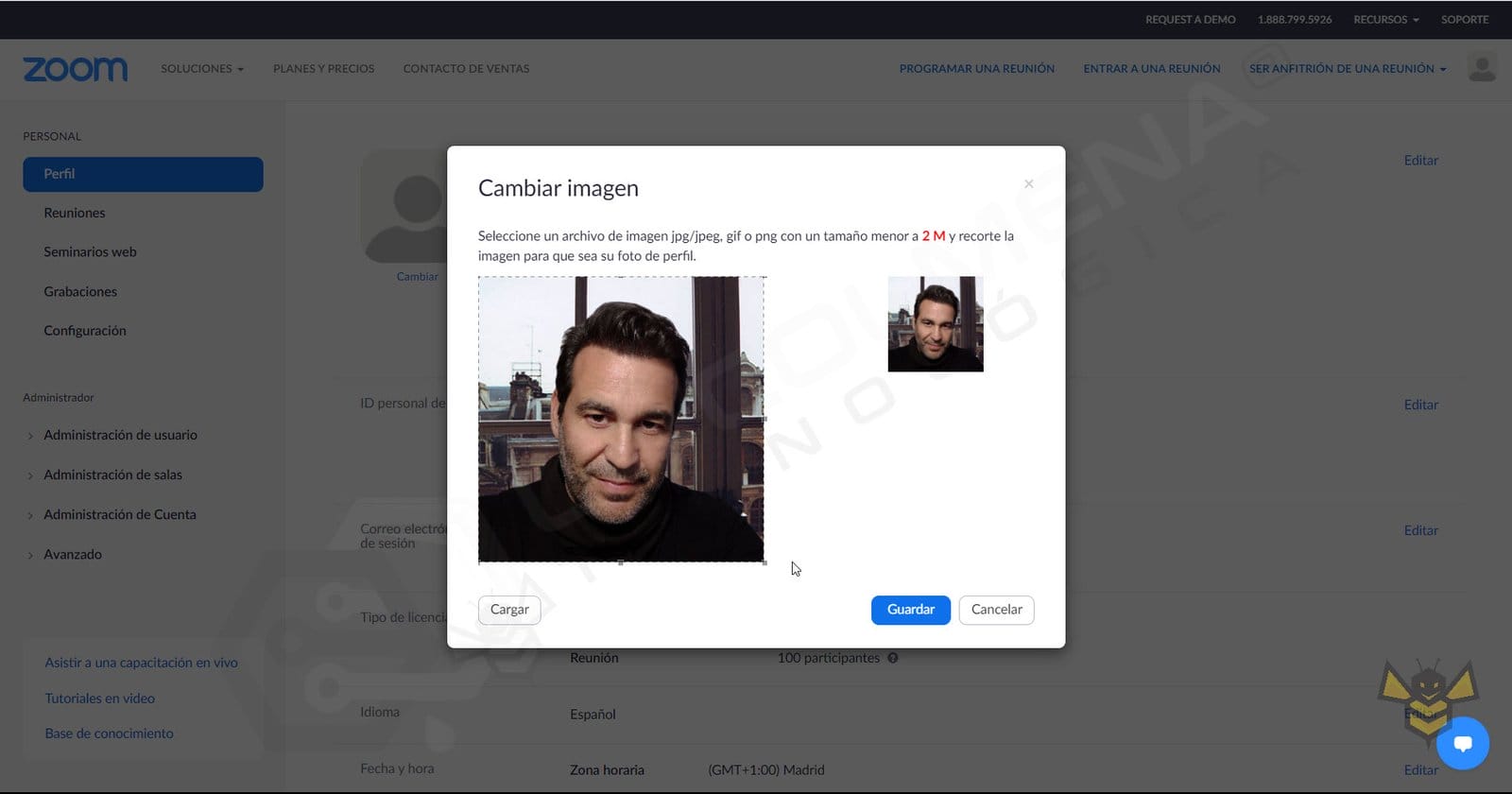Open the Soluciones dropdown menu

pos(202,69)
